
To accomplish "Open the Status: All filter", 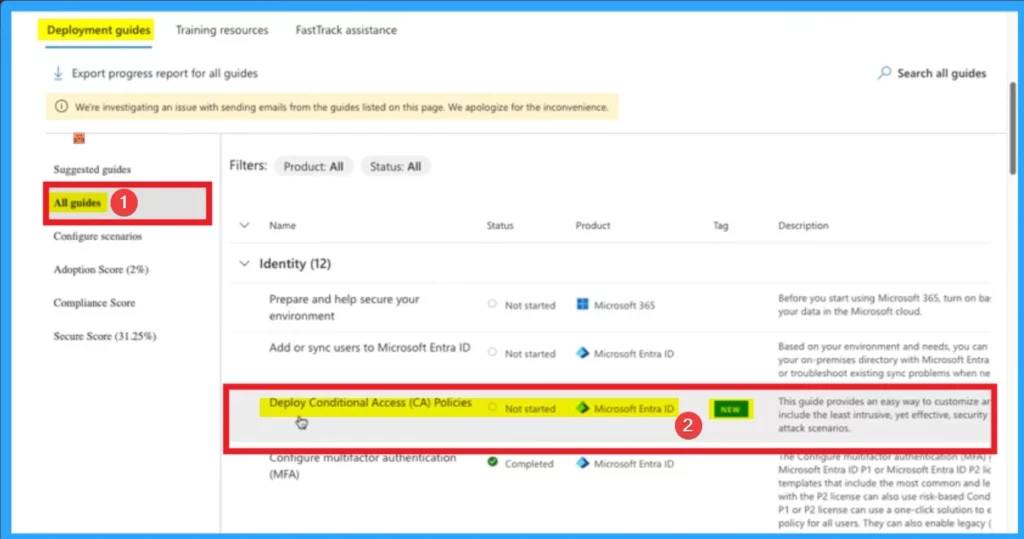I will pyautogui.click(x=395, y=167).
